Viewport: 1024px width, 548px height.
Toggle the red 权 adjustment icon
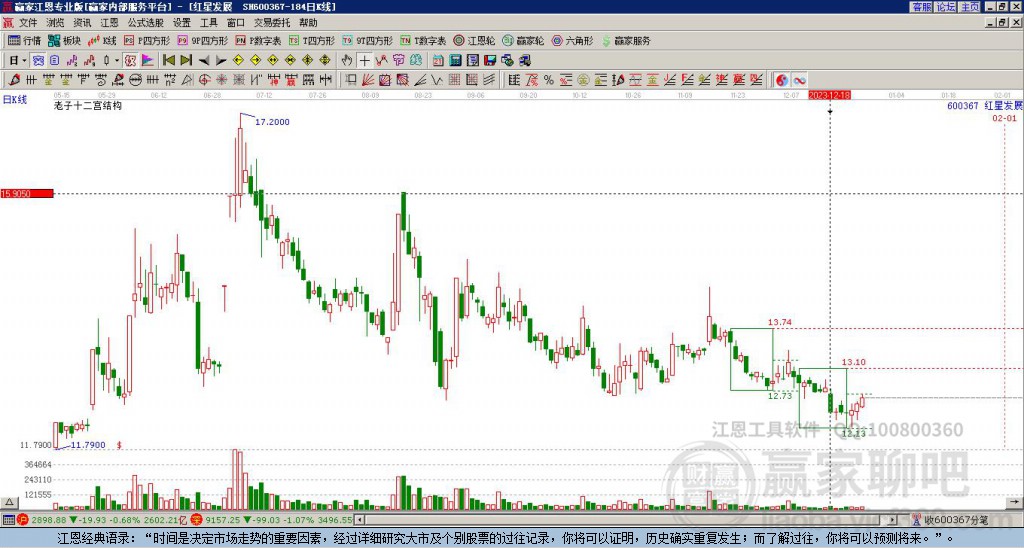pyautogui.click(x=130, y=61)
